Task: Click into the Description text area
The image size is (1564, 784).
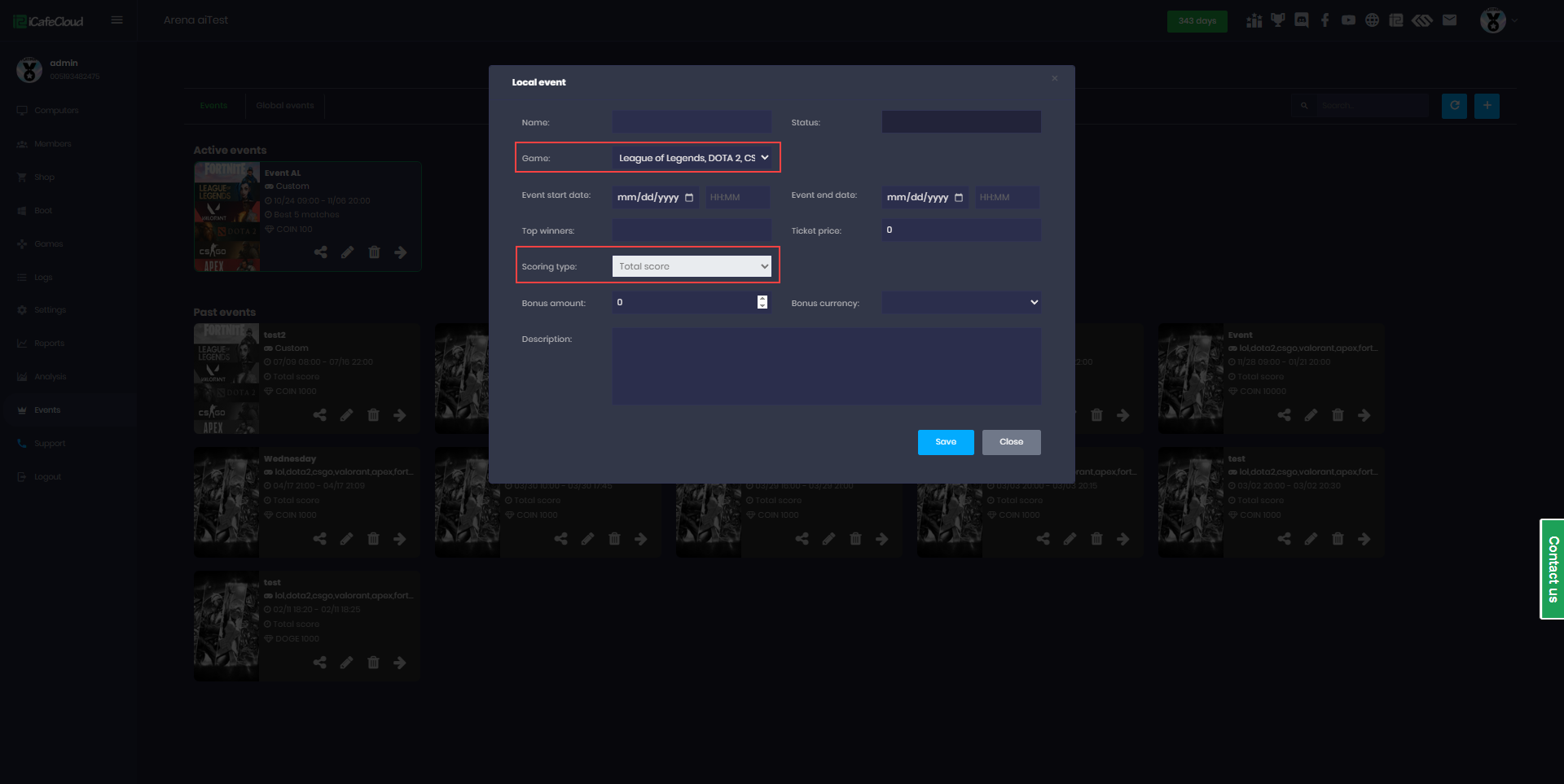Action: [x=826, y=366]
